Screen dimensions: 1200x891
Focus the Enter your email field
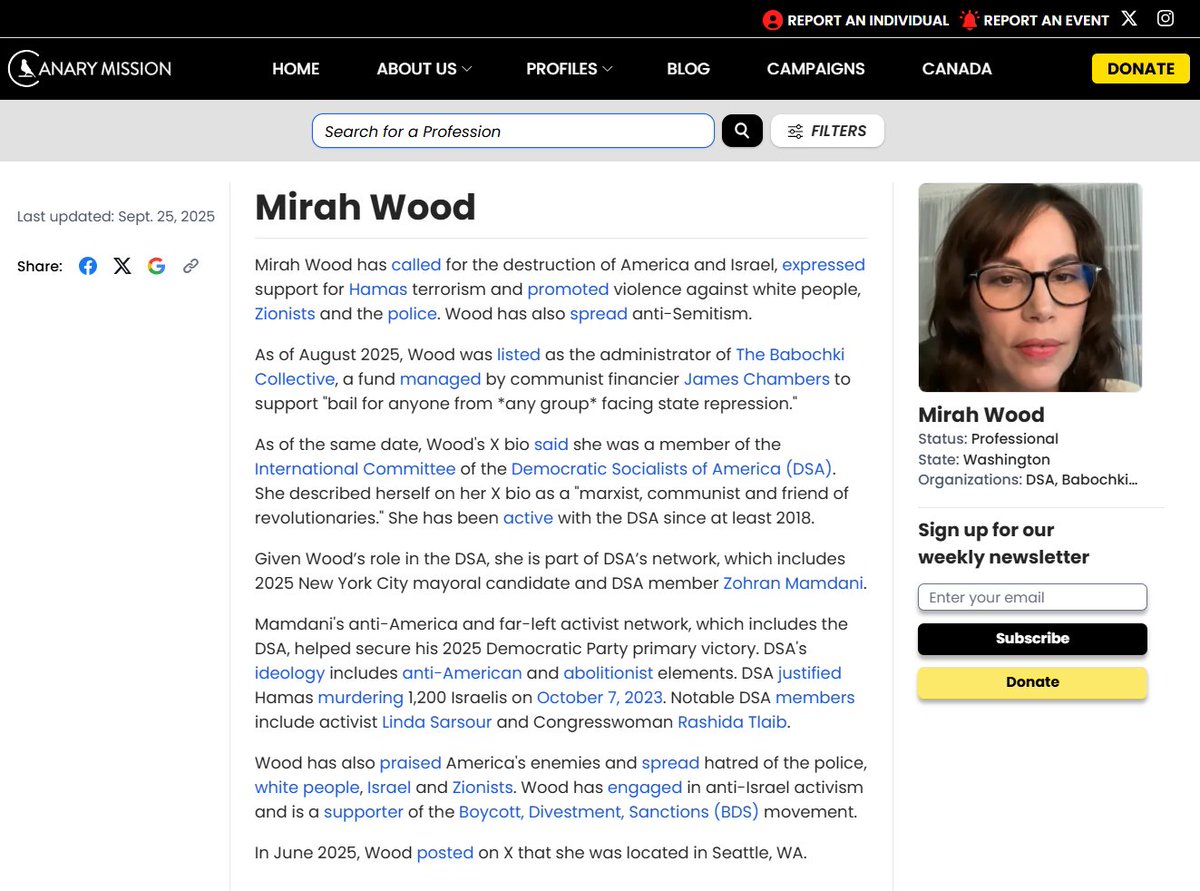pos(1032,597)
